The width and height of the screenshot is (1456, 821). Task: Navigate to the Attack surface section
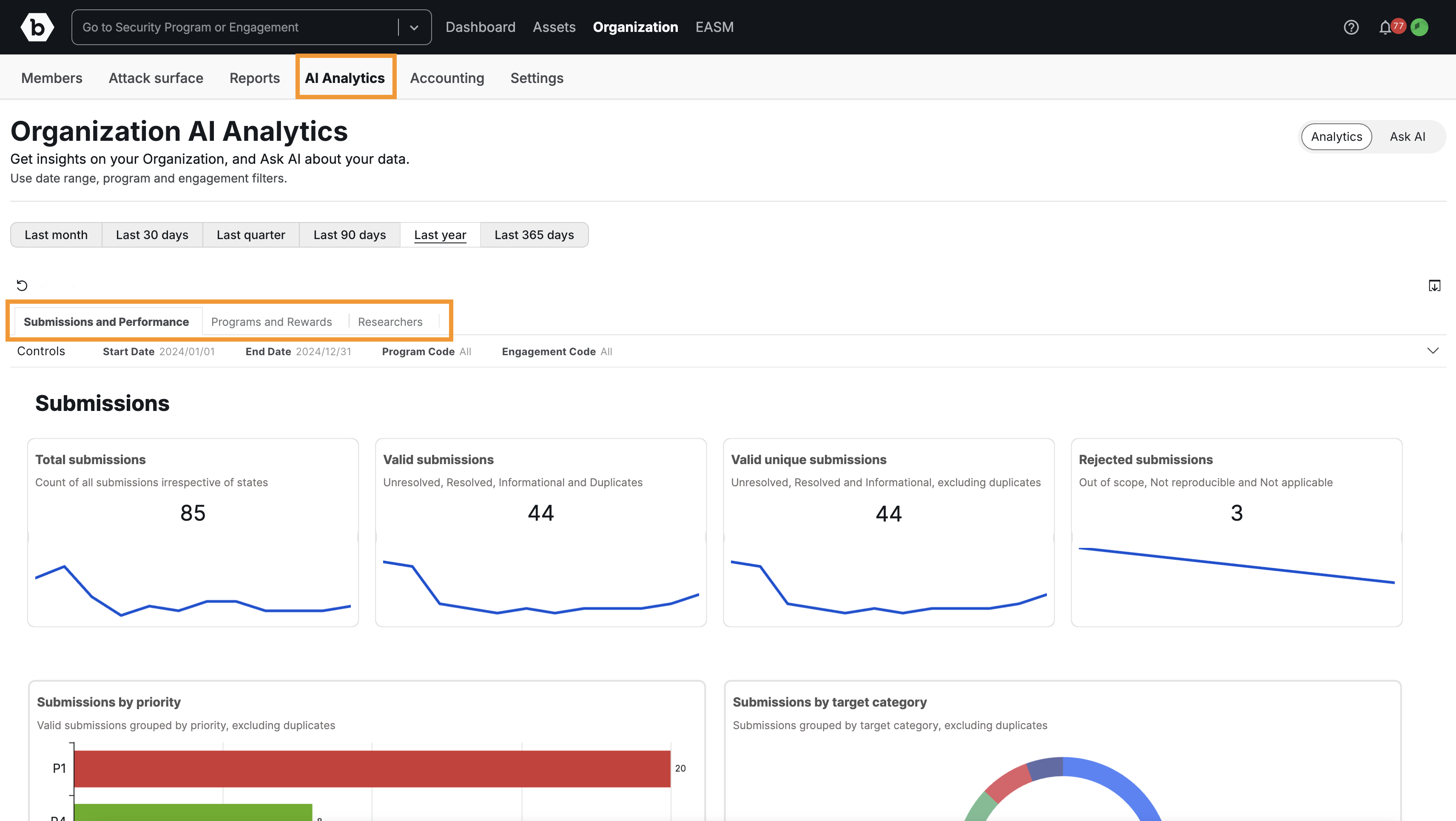156,78
